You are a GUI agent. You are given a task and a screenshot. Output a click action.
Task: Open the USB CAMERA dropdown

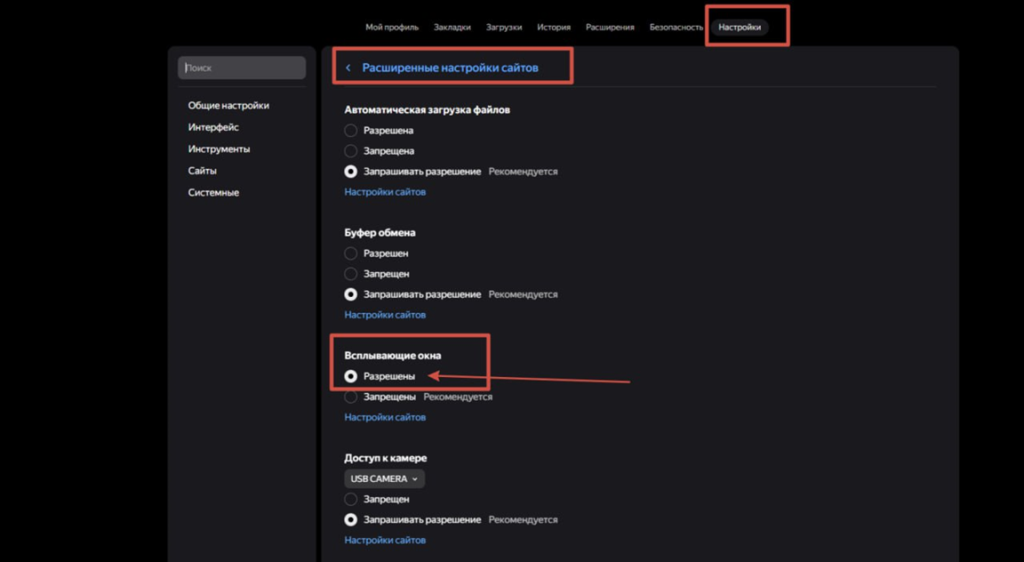click(384, 479)
